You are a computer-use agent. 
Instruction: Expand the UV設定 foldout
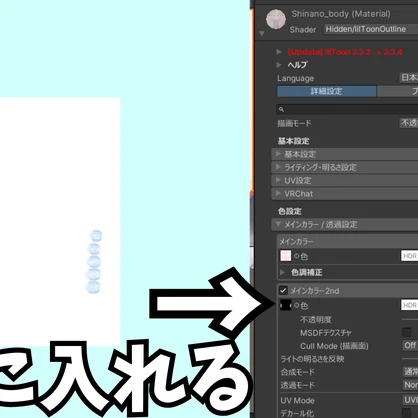pyautogui.click(x=345, y=180)
